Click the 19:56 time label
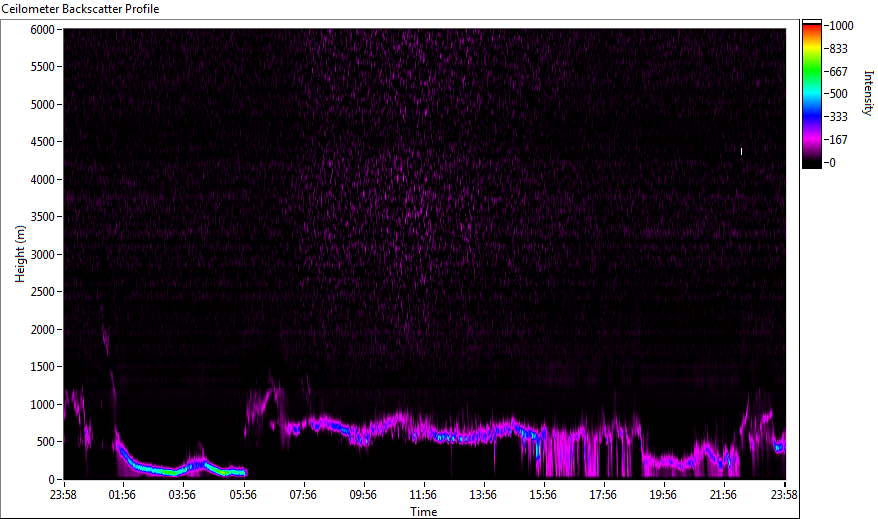The image size is (878, 519). coord(663,495)
